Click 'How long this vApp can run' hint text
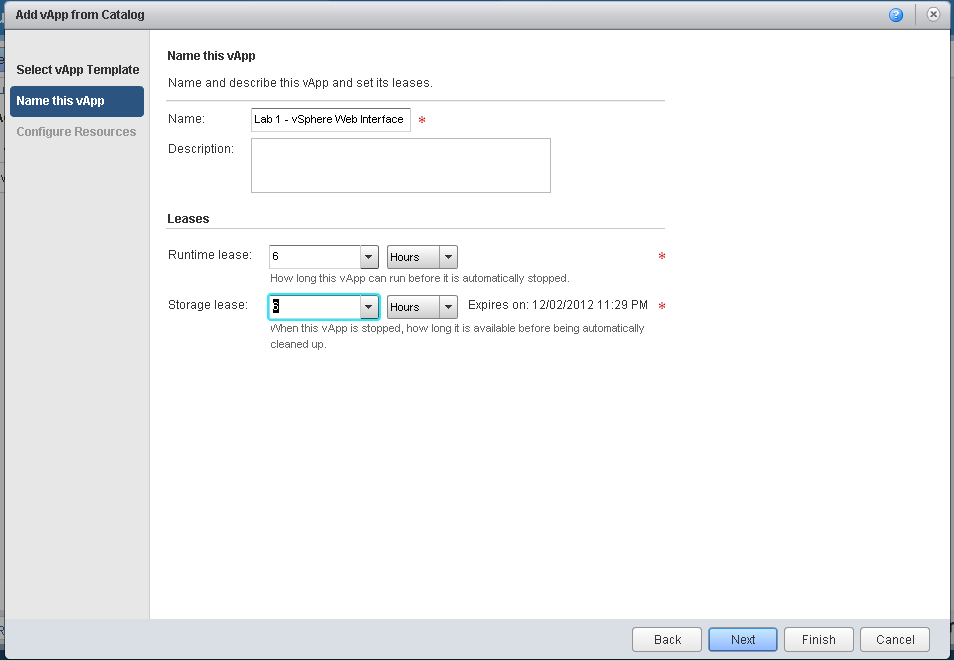The image size is (954, 661). point(420,278)
